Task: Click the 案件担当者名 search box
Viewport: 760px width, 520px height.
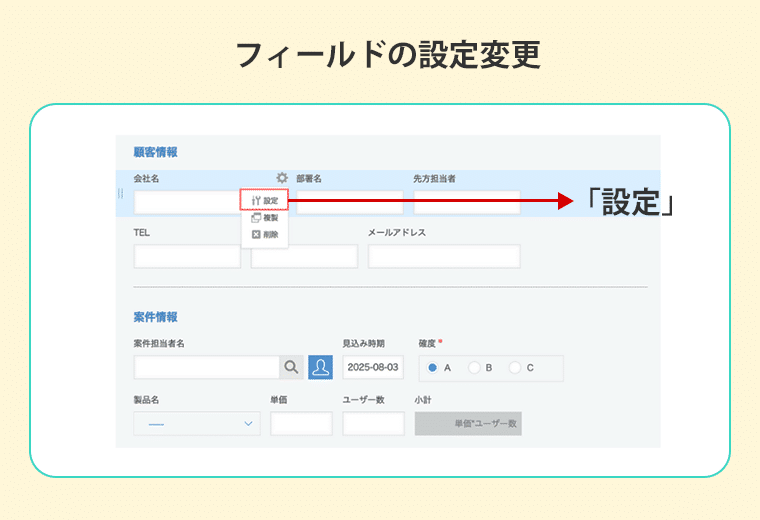Action: 206,367
